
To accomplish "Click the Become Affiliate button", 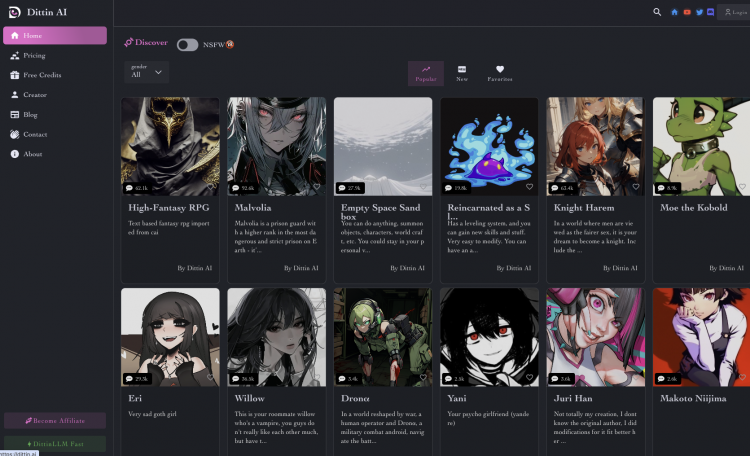I will pyautogui.click(x=55, y=421).
